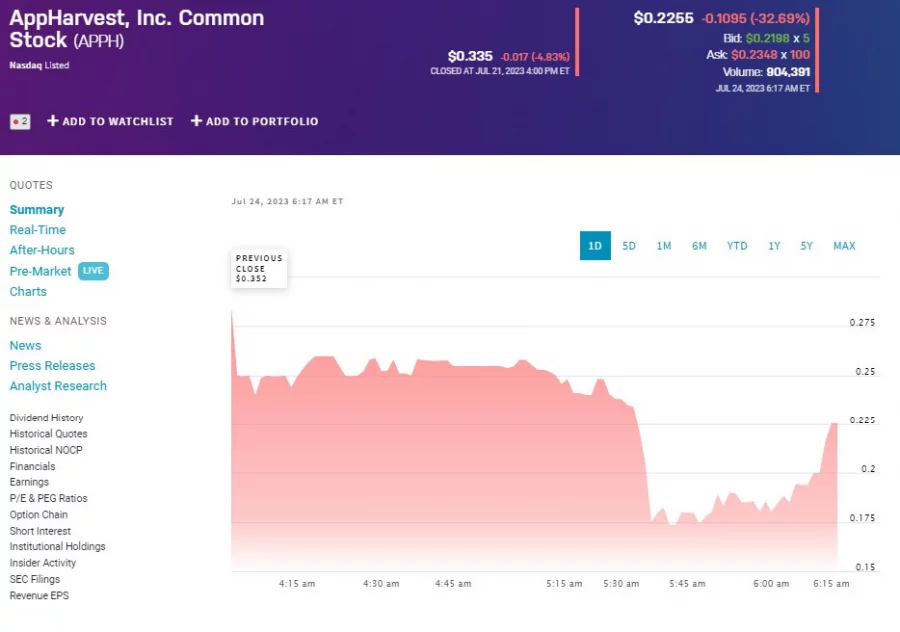This screenshot has width=900, height=632.
Task: Open the Charts page
Action: [28, 291]
